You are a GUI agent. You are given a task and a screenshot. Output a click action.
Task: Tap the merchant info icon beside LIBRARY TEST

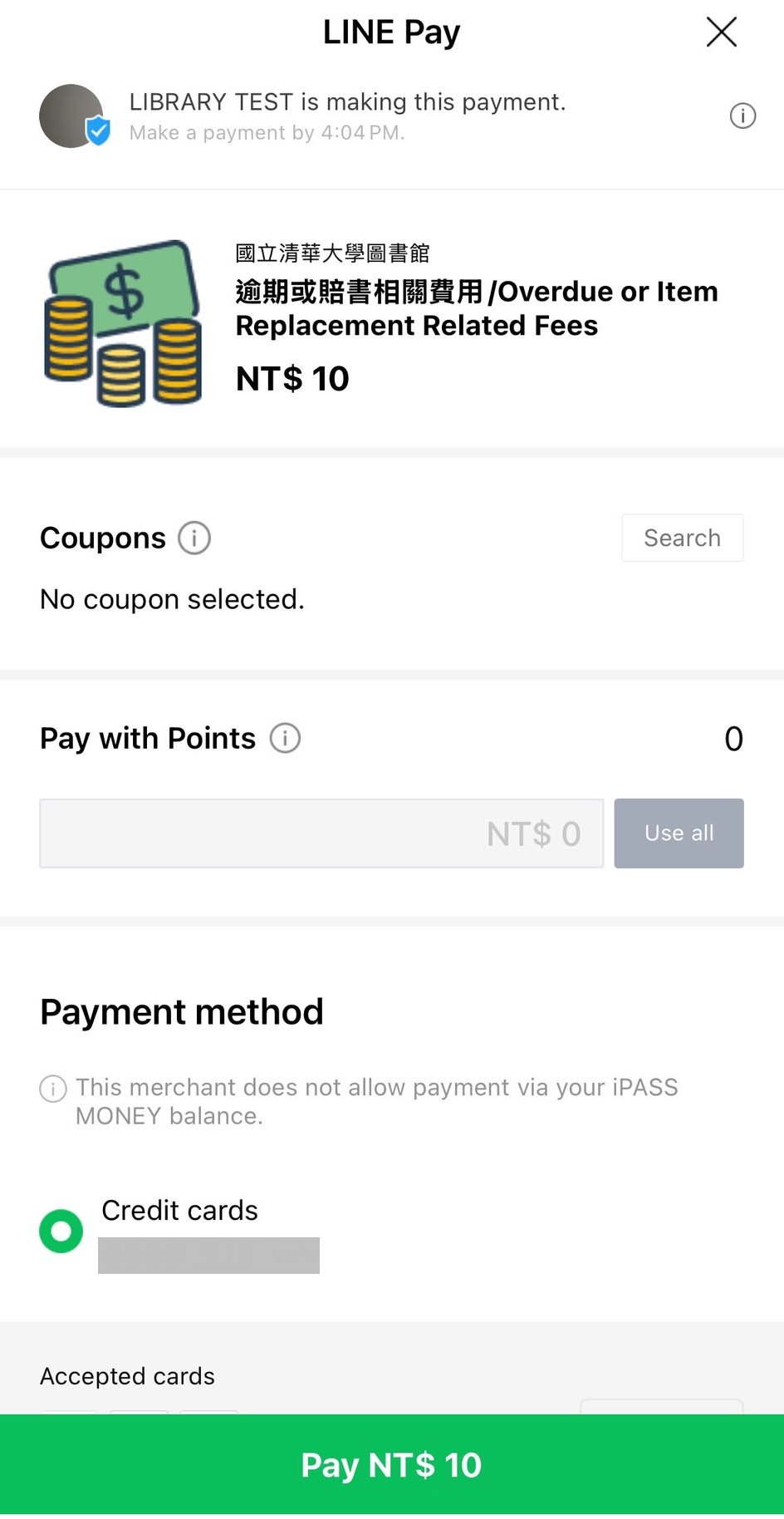742,116
